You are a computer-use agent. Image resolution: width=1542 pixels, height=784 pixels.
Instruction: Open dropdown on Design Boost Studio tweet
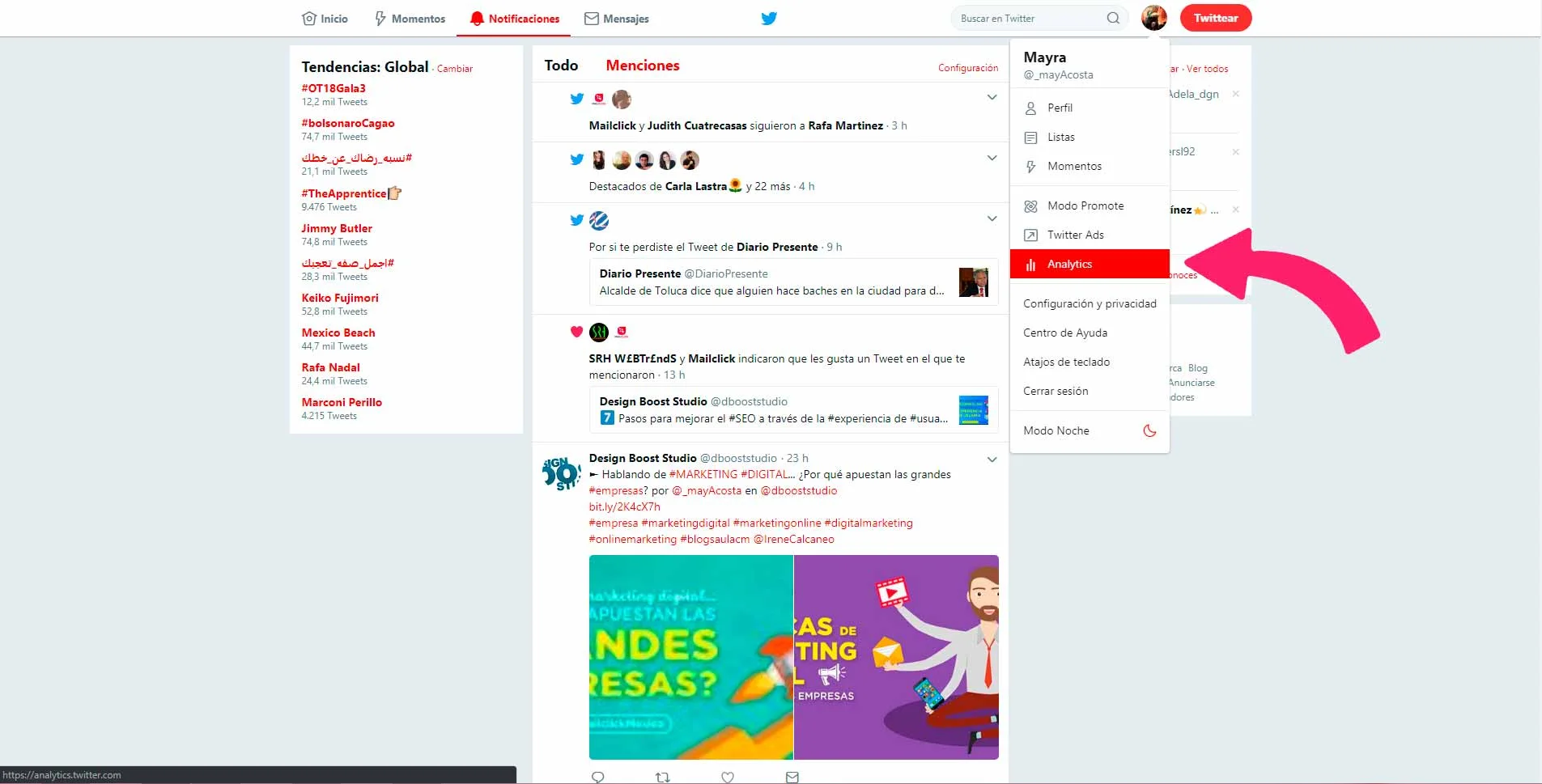point(992,460)
